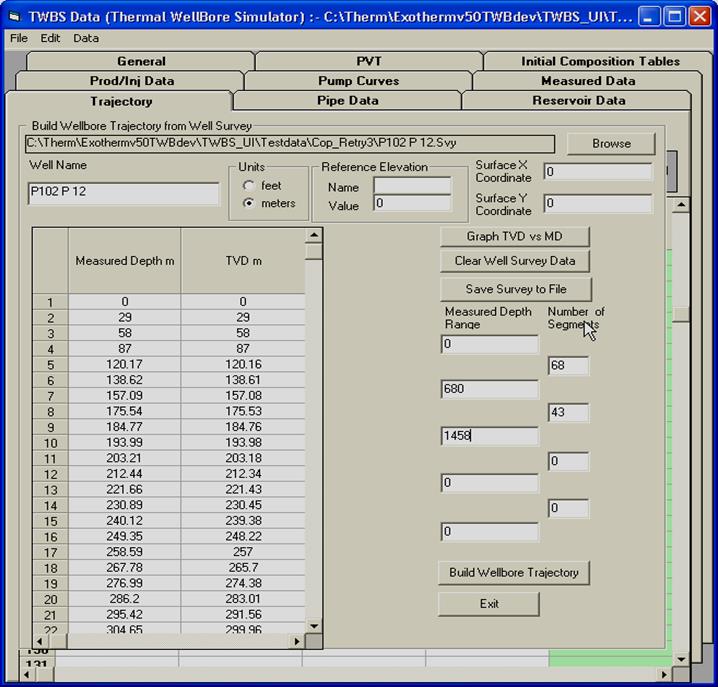Click the measured depth cell 221.66

(125, 490)
